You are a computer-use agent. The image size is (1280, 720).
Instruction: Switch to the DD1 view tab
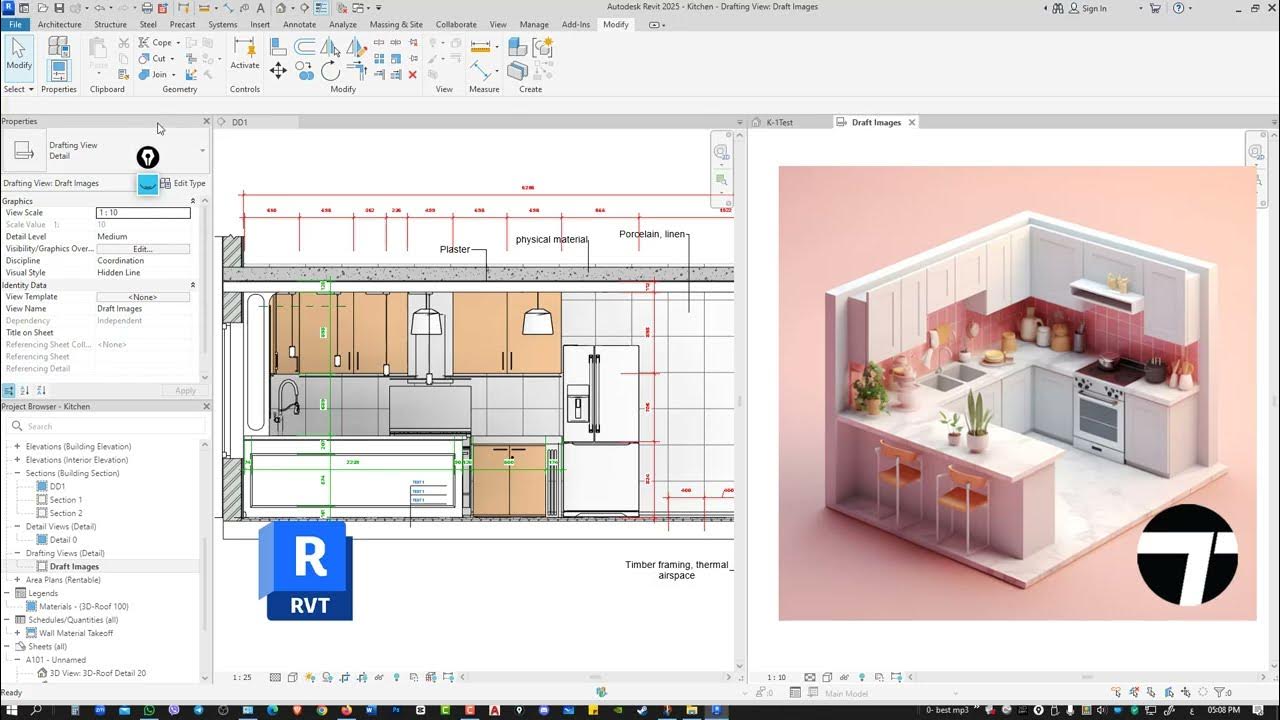tap(239, 122)
